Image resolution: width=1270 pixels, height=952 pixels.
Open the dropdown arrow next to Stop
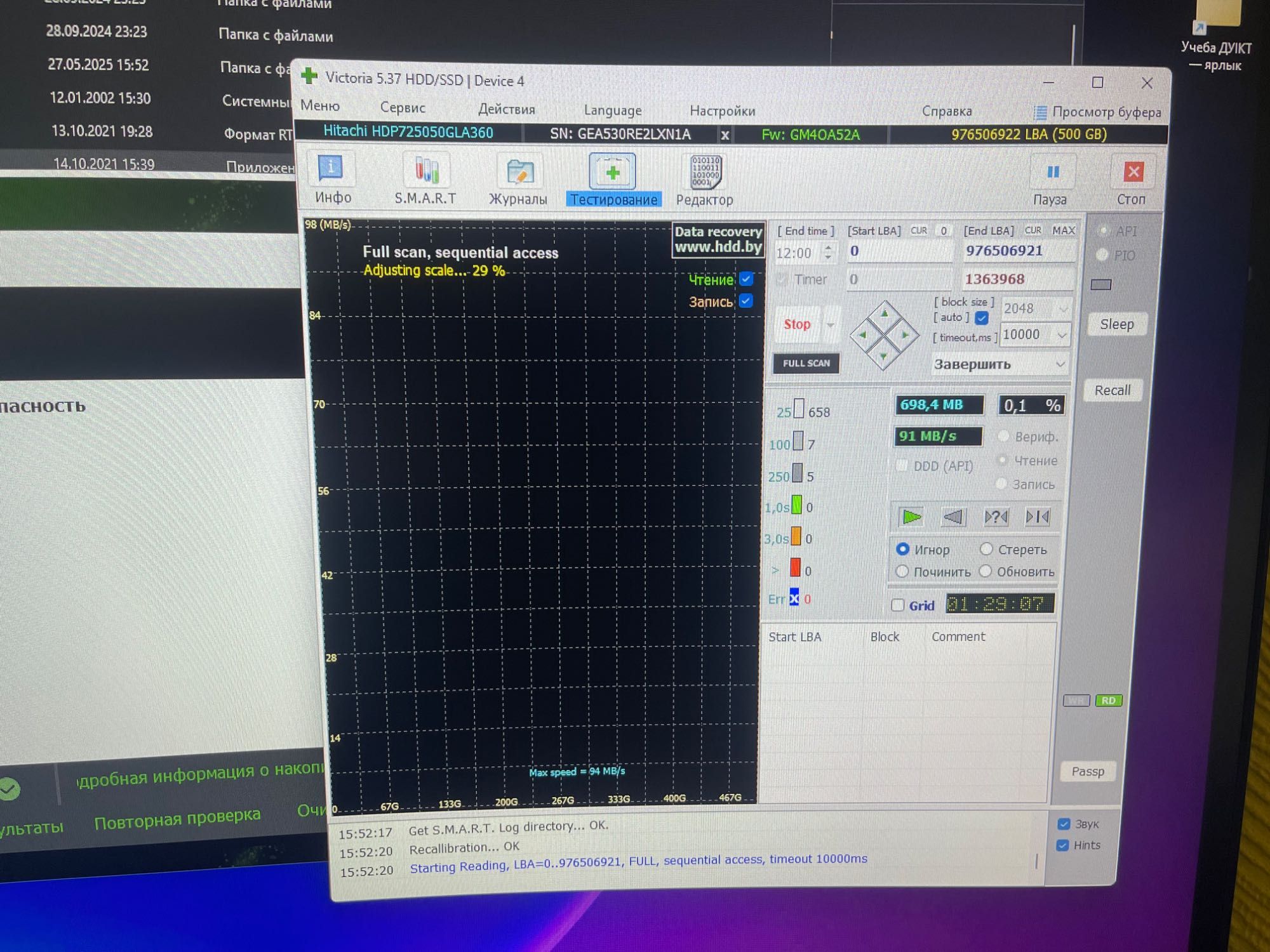click(x=831, y=325)
